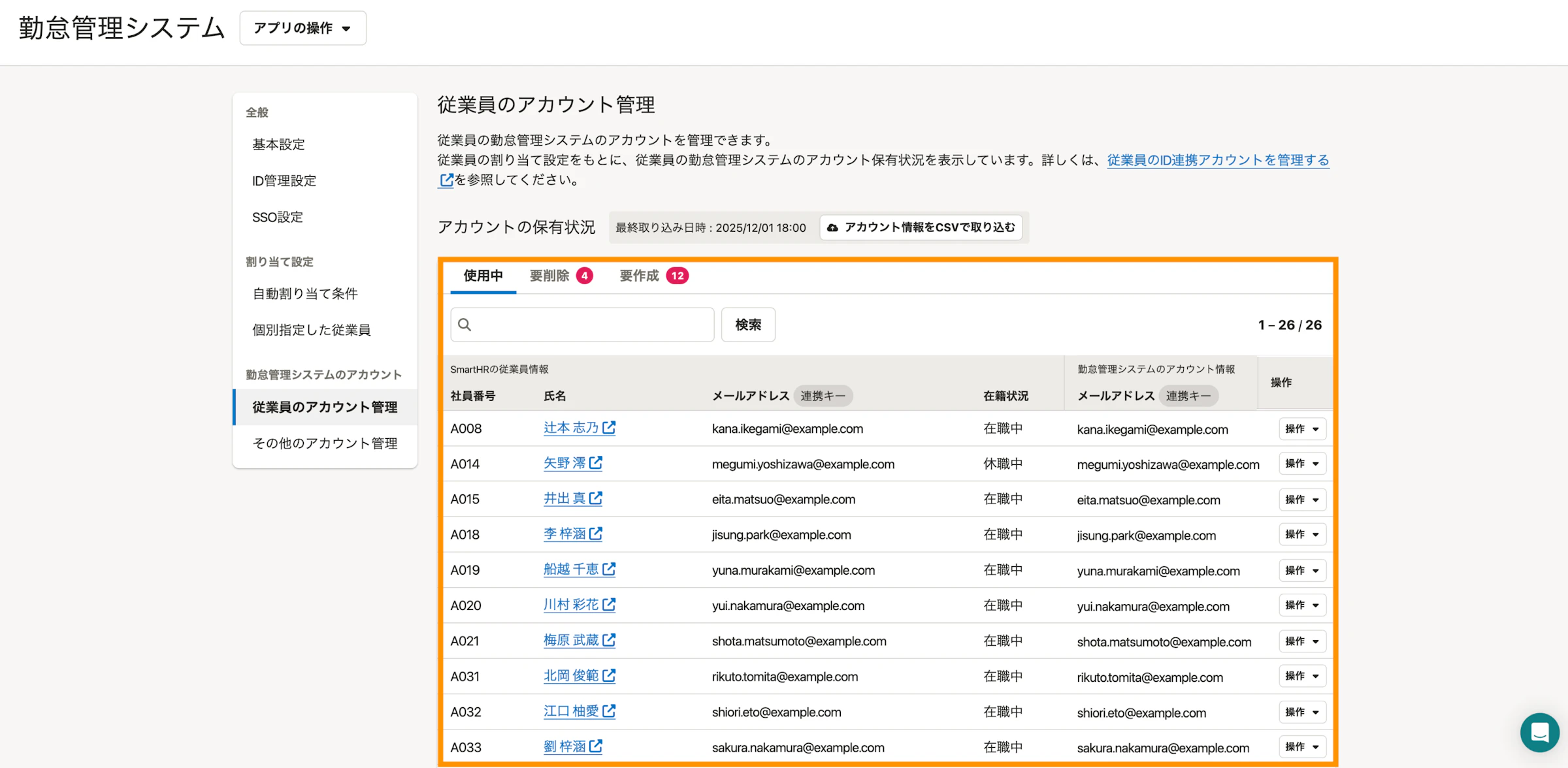Open 井出 真's external profile link icon
Viewport: 1568px width, 768px height.
click(596, 498)
